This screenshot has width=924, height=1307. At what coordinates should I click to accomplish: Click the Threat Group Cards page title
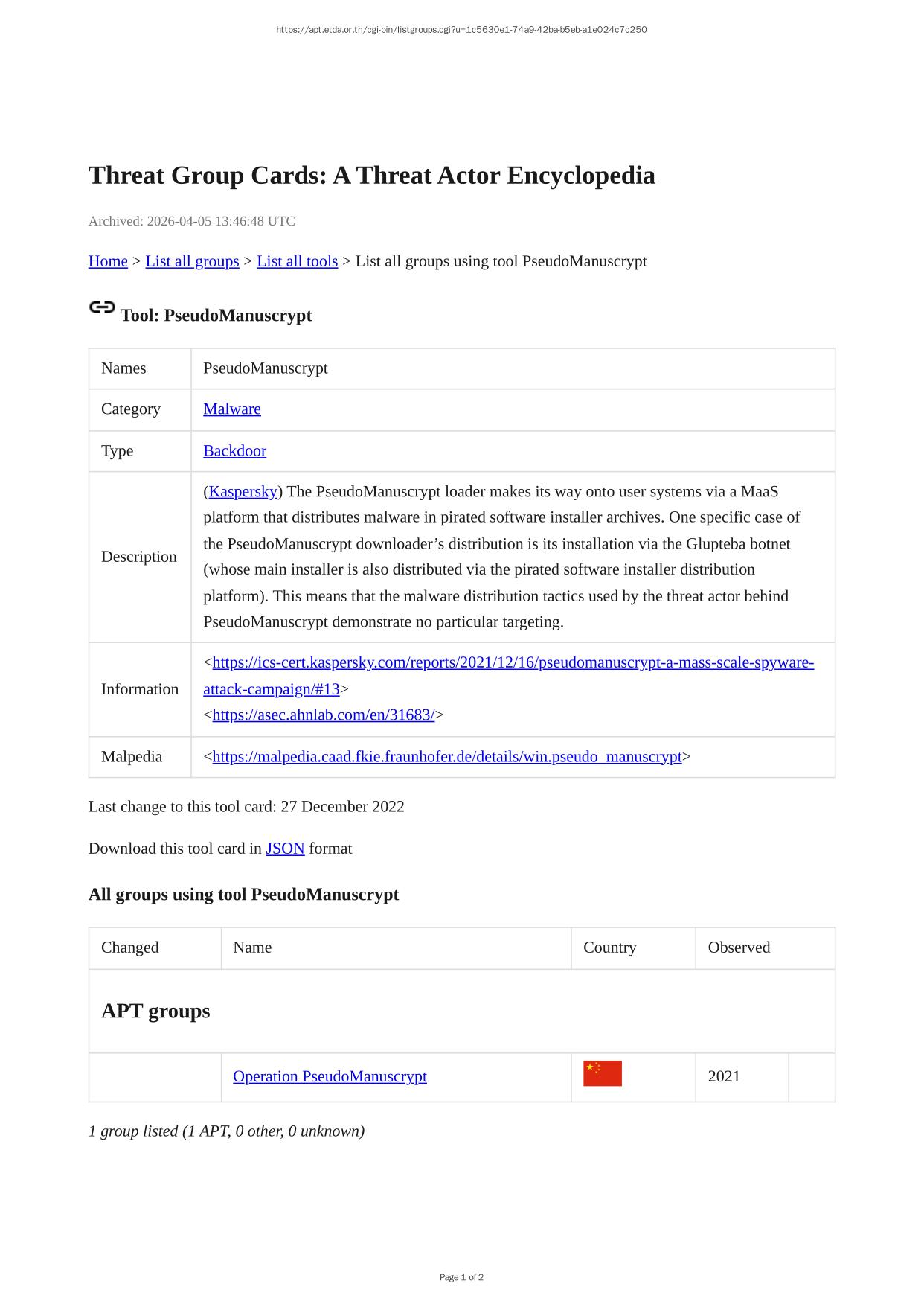tap(372, 176)
